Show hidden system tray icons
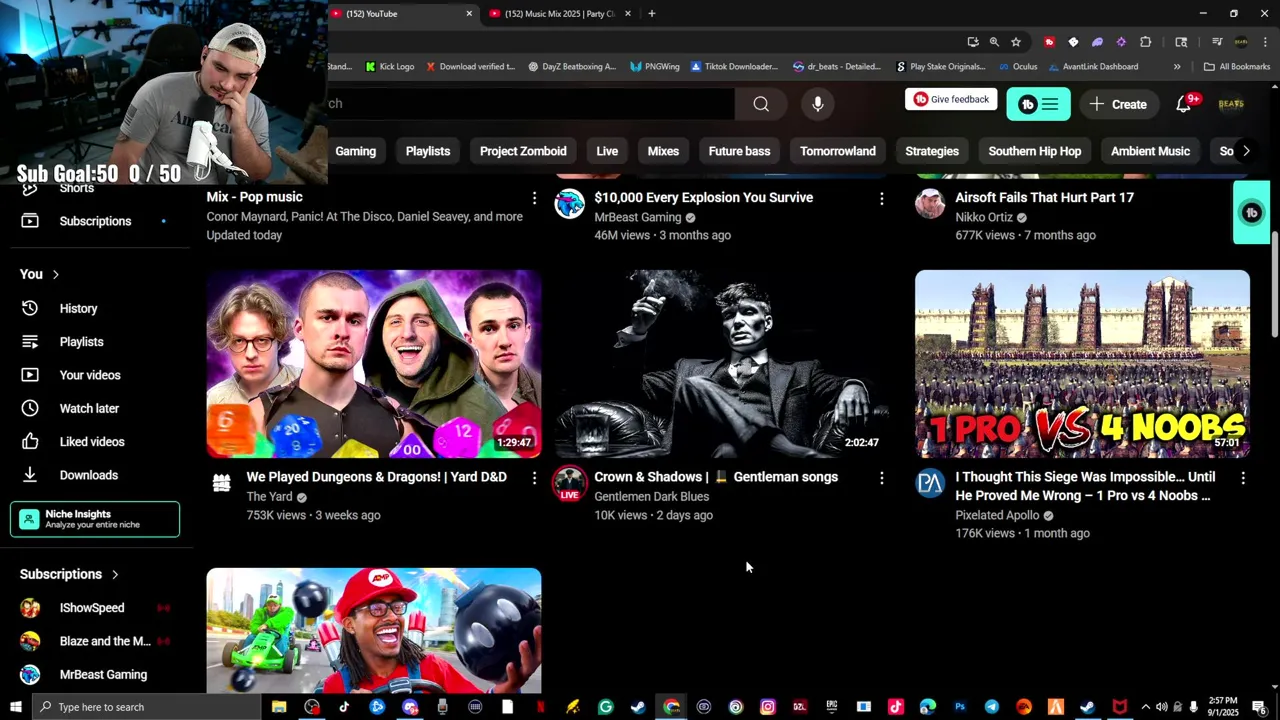 tap(1146, 707)
